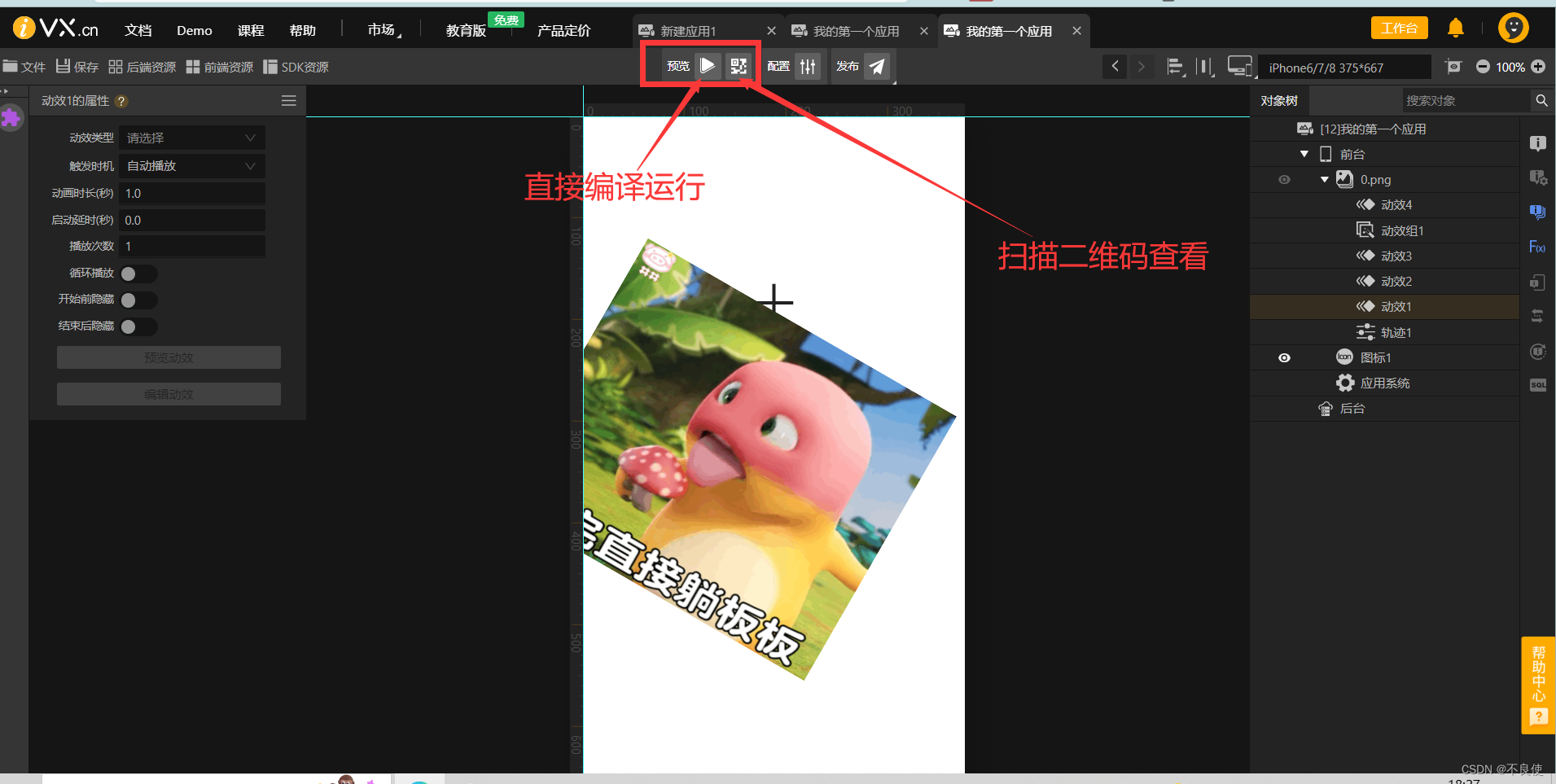Click the redo forward arrow
This screenshot has width=1556, height=784.
click(x=1142, y=66)
